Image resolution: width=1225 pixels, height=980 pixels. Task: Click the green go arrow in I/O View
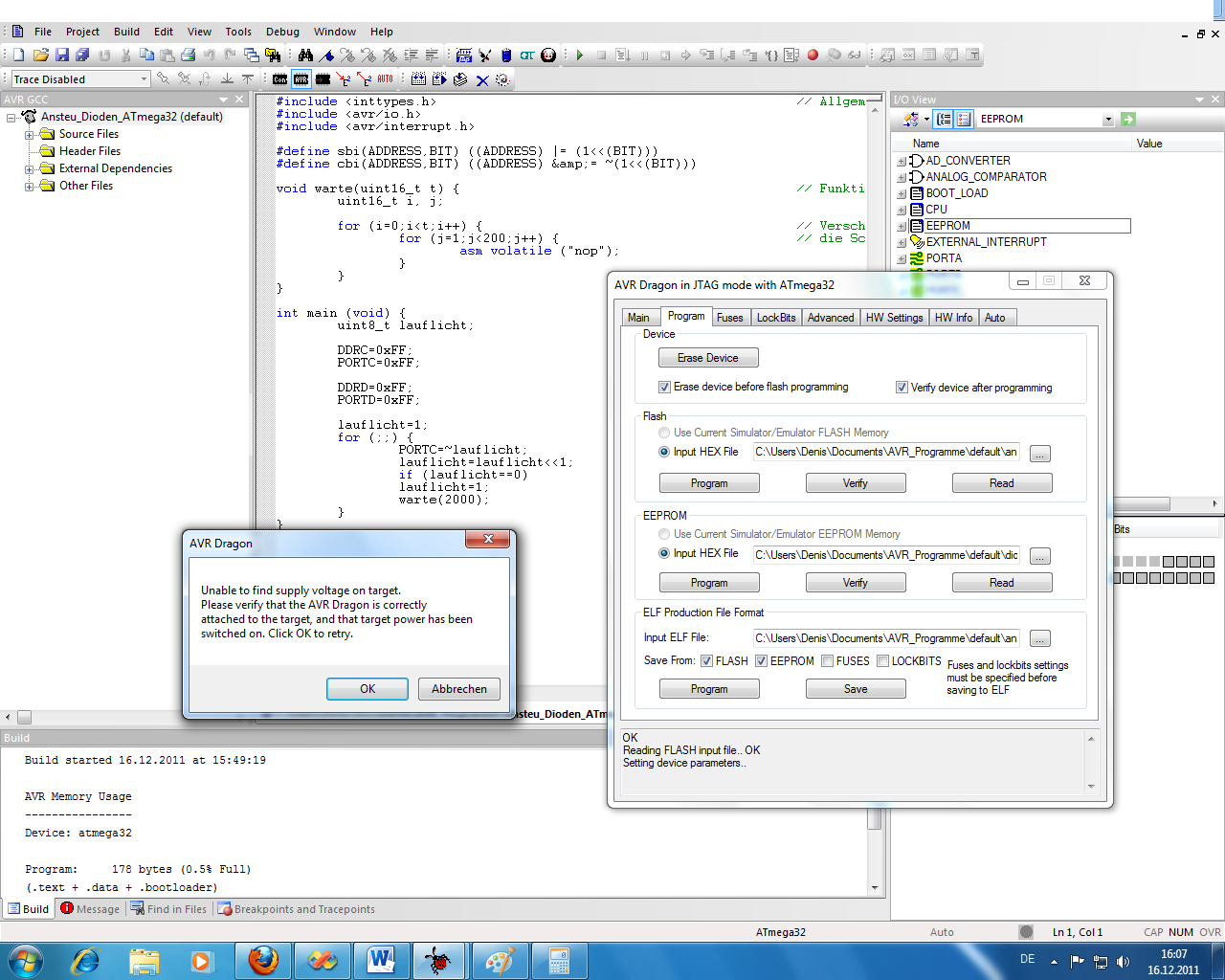pyautogui.click(x=1128, y=119)
